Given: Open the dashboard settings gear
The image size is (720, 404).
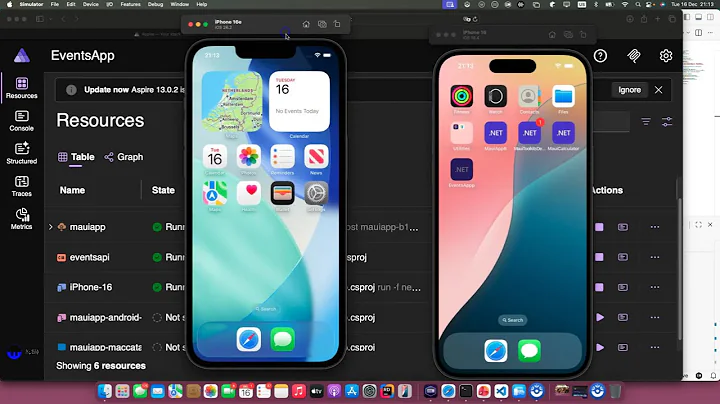Looking at the screenshot, I should (666, 56).
